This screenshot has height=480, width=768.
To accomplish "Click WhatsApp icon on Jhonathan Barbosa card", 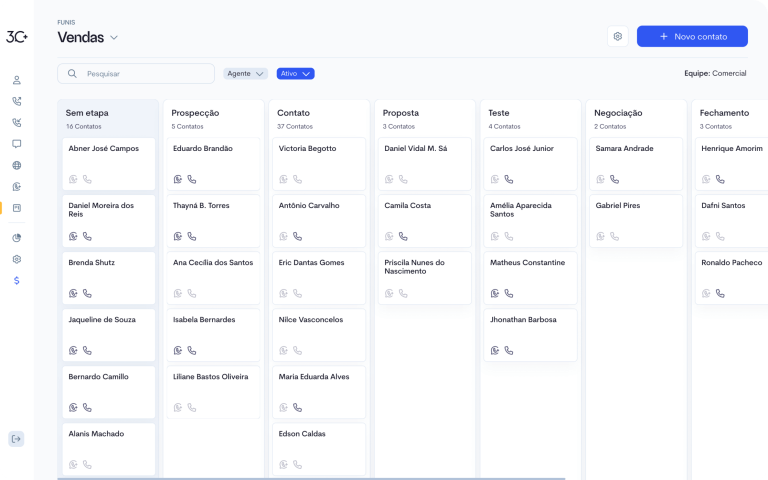I will (x=495, y=350).
